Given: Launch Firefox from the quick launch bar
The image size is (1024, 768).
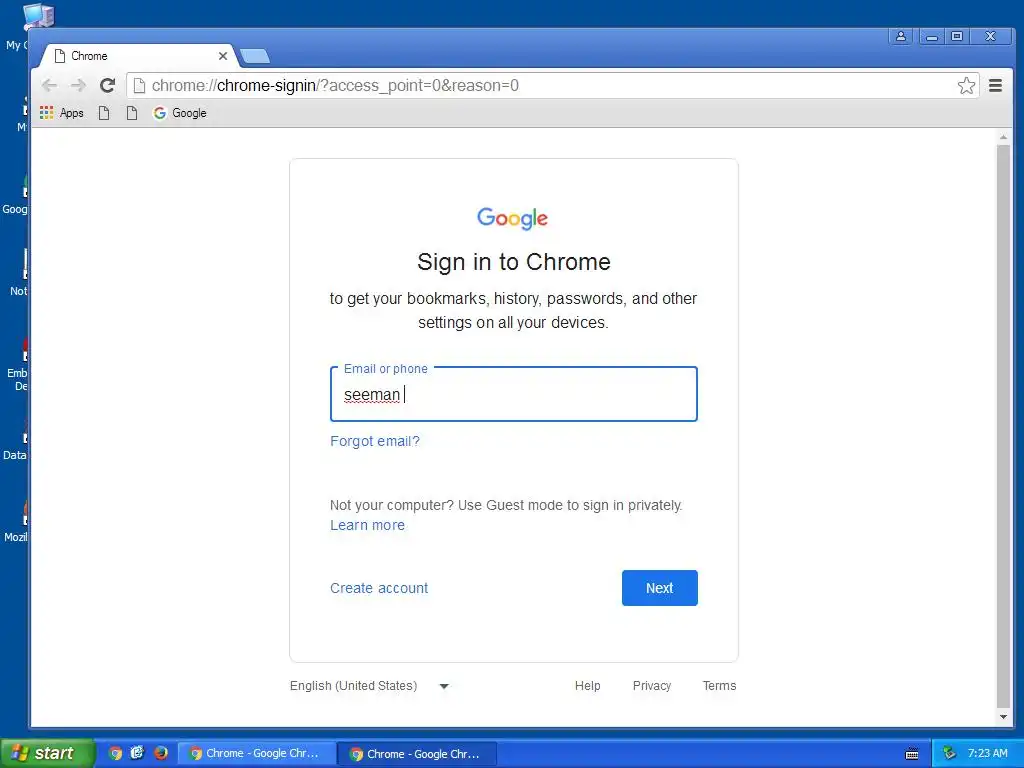Looking at the screenshot, I should (x=161, y=753).
